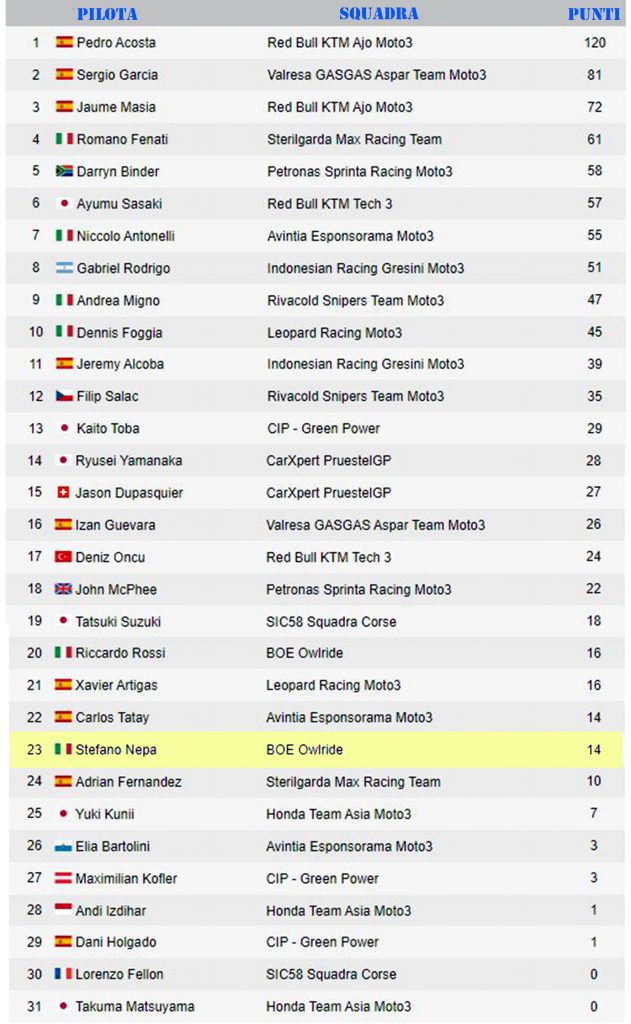The height and width of the screenshot is (1024, 631).
Task: Select the highlighted Stefano Nepa row
Action: tap(316, 749)
